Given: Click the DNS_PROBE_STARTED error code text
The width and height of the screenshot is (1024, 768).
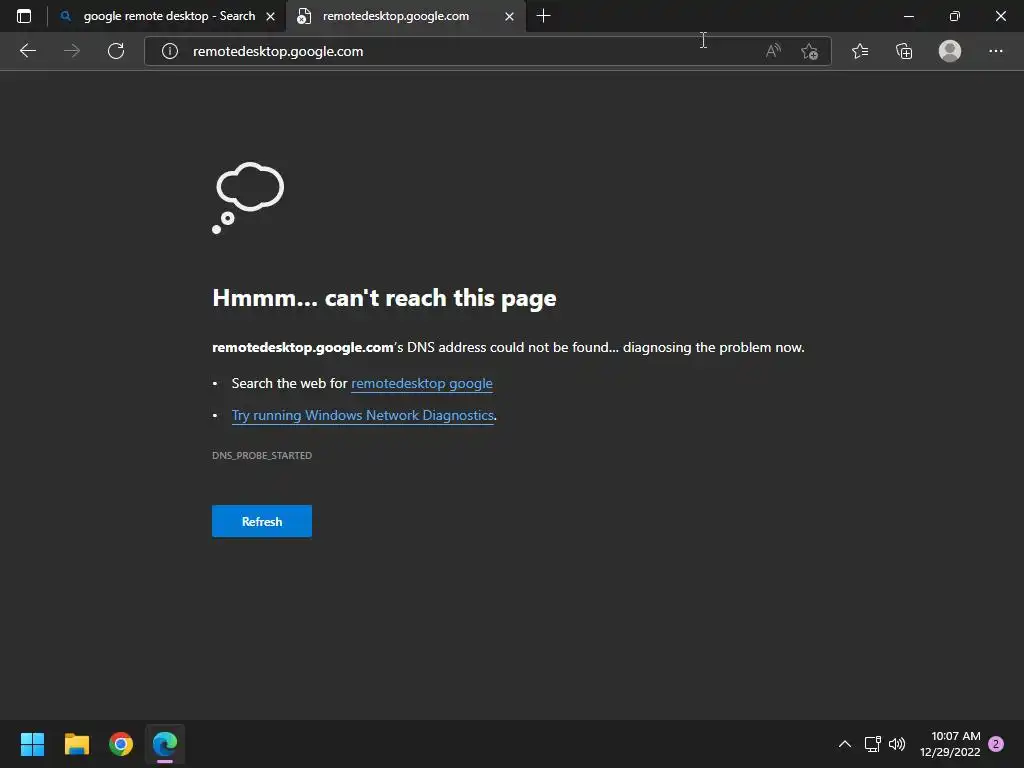Looking at the screenshot, I should tap(262, 455).
